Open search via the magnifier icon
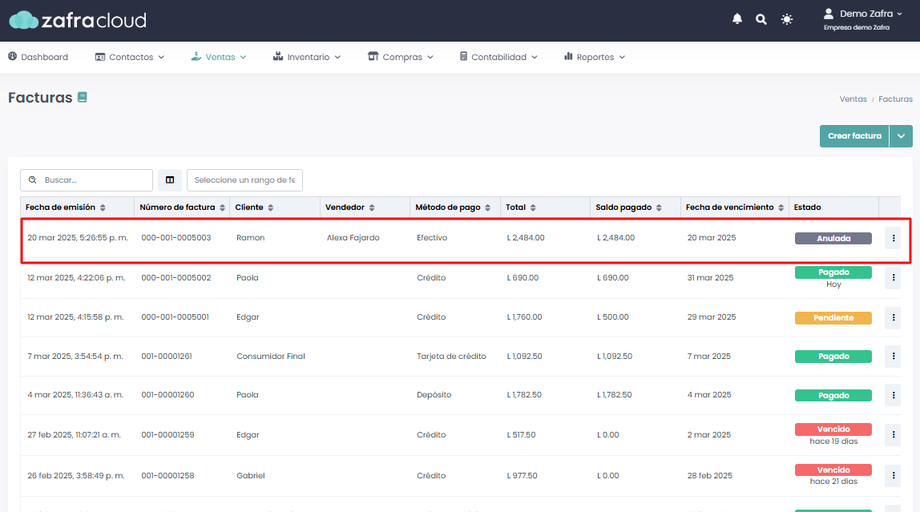Screen dimensions: 920x512 click(x=762, y=19)
